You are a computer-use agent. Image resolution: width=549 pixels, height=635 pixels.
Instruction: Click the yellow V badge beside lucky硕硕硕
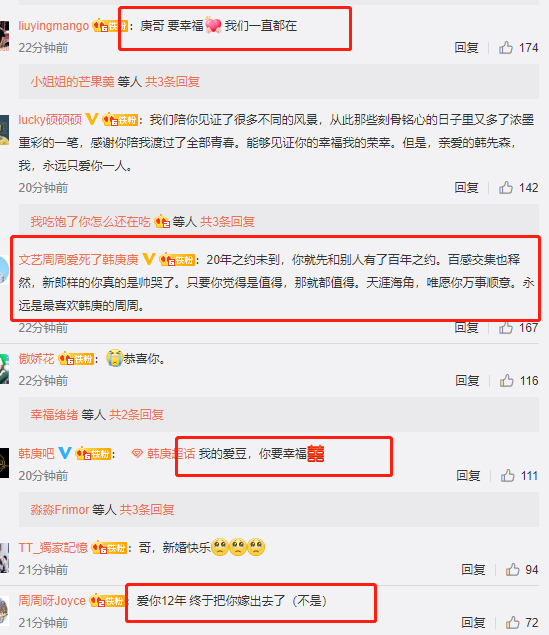(x=92, y=119)
